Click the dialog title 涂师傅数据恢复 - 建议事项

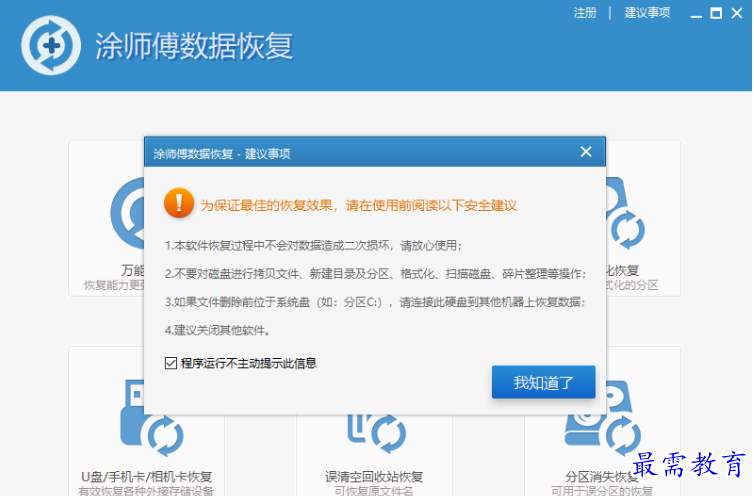[222, 154]
